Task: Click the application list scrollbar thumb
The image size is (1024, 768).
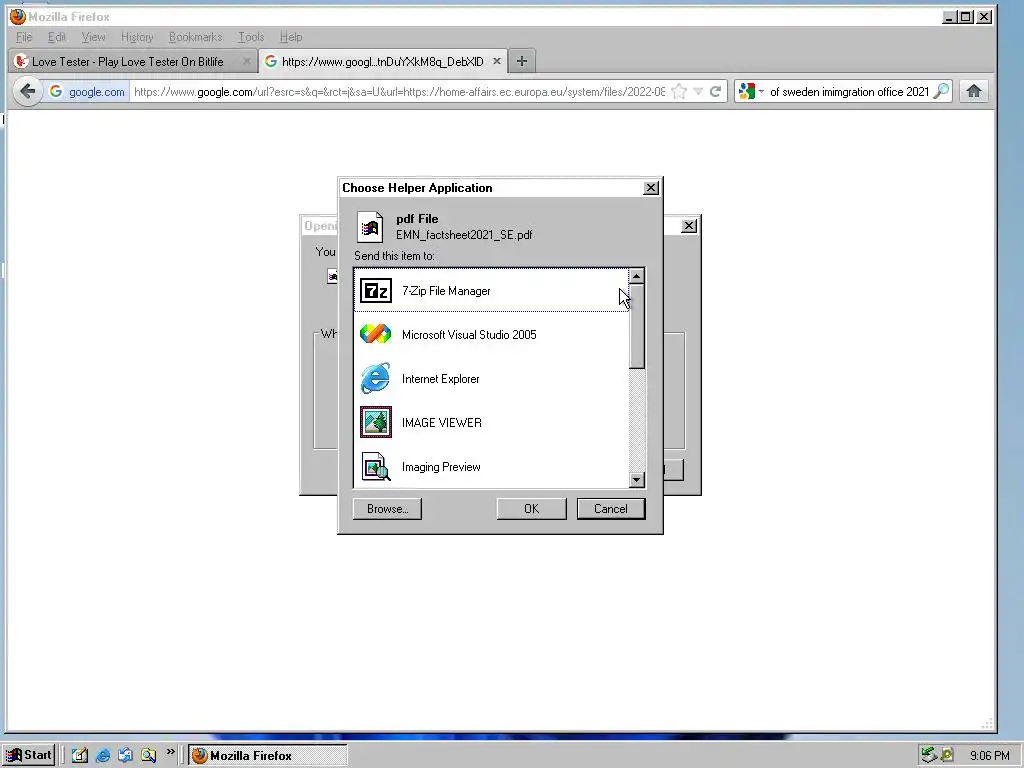Action: coord(637,327)
